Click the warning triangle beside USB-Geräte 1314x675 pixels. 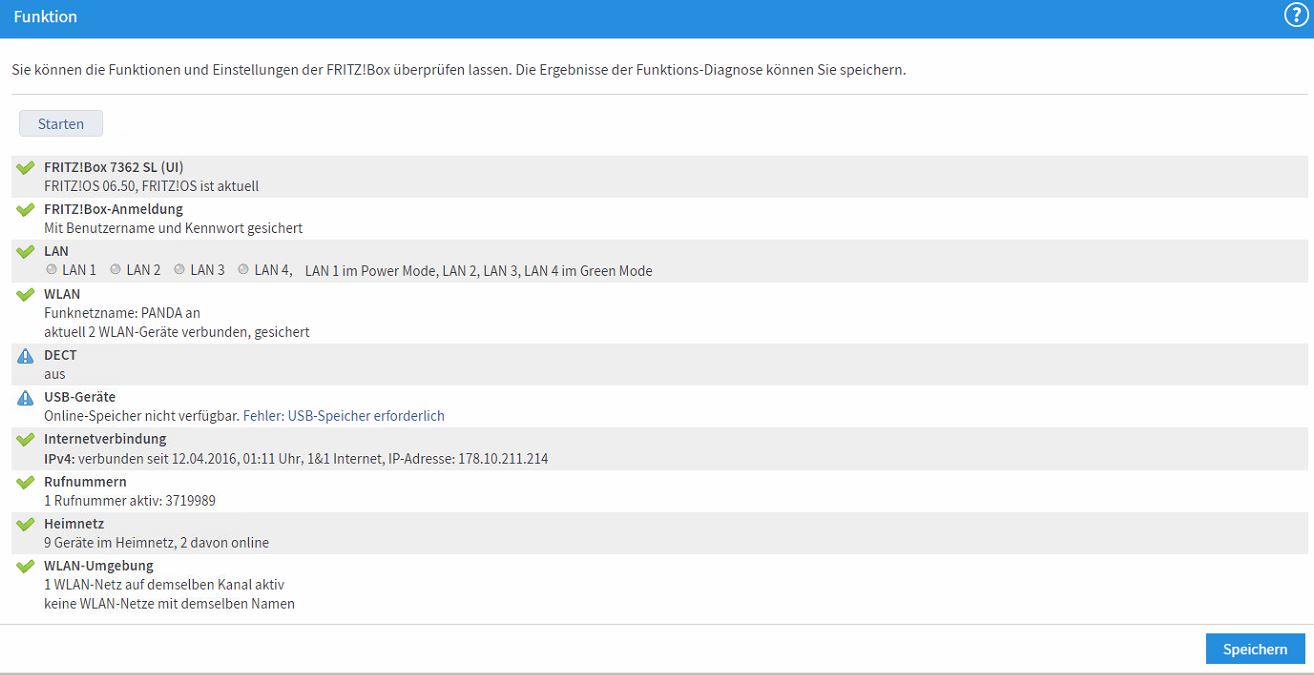(26, 397)
